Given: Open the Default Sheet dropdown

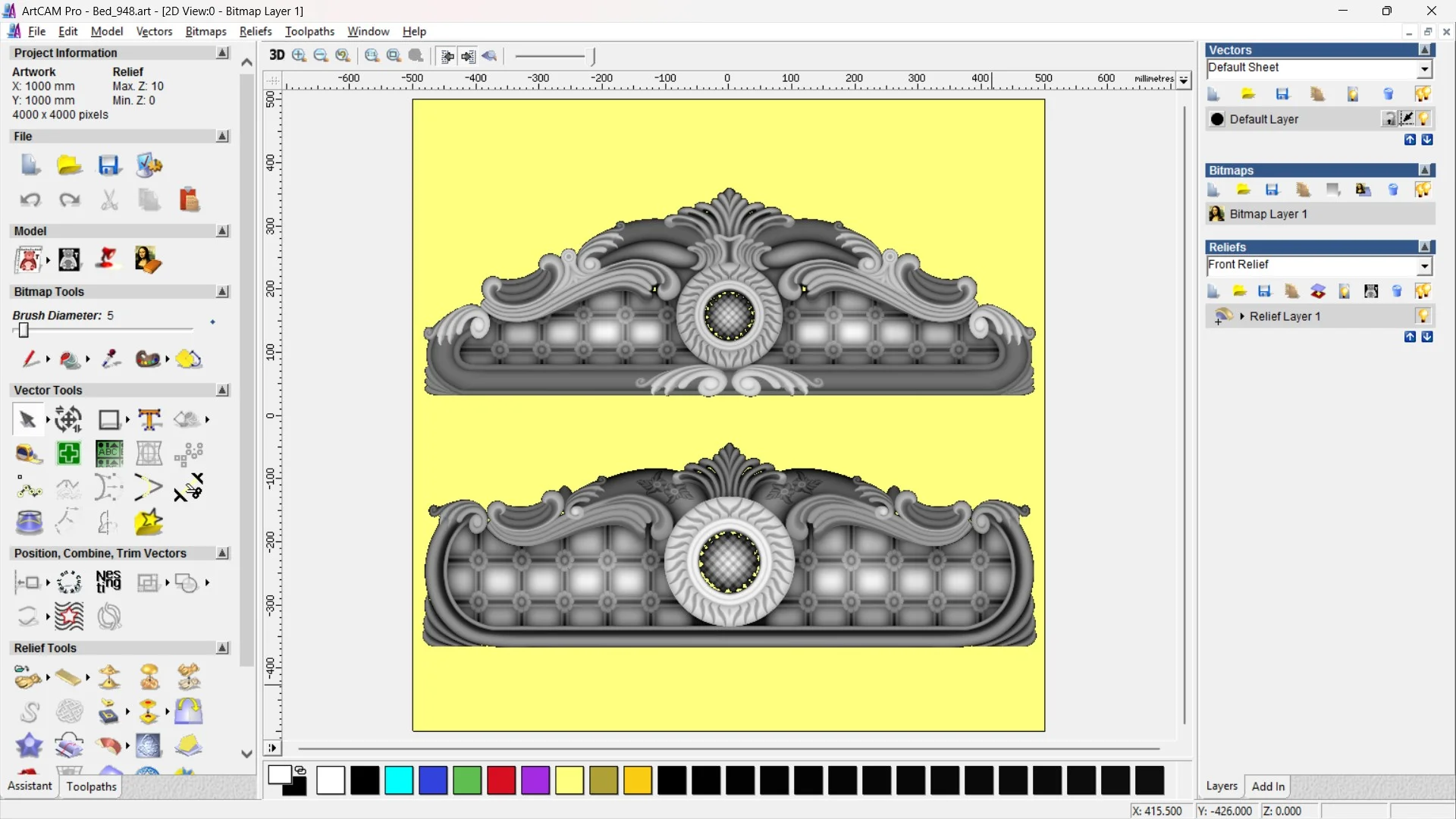Looking at the screenshot, I should point(1424,69).
